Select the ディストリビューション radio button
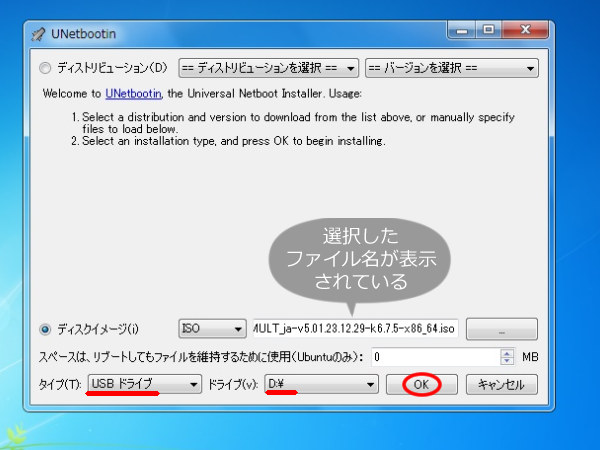This screenshot has height=450, width=600. [x=45, y=68]
